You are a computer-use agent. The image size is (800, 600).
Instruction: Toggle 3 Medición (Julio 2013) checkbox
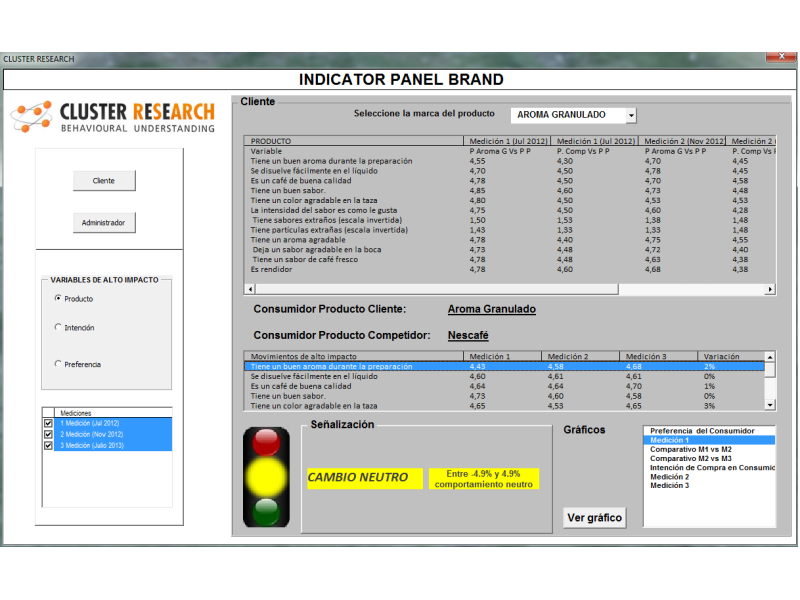[48, 446]
